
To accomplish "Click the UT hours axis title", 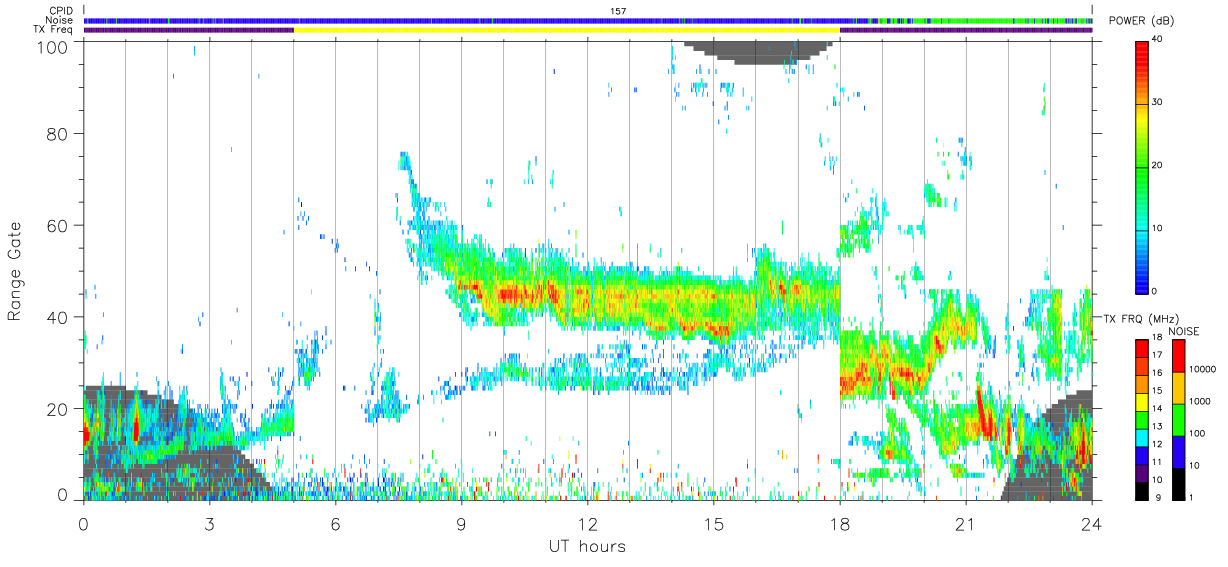I will [587, 547].
